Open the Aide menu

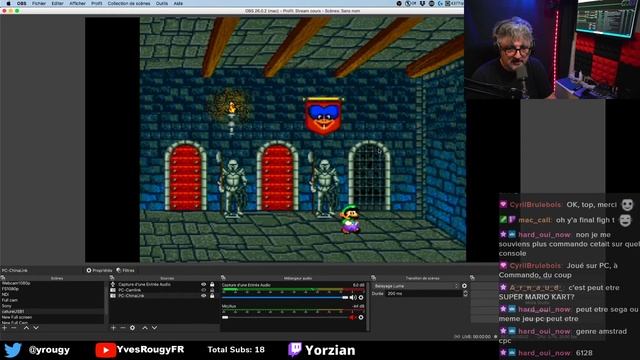178,3
